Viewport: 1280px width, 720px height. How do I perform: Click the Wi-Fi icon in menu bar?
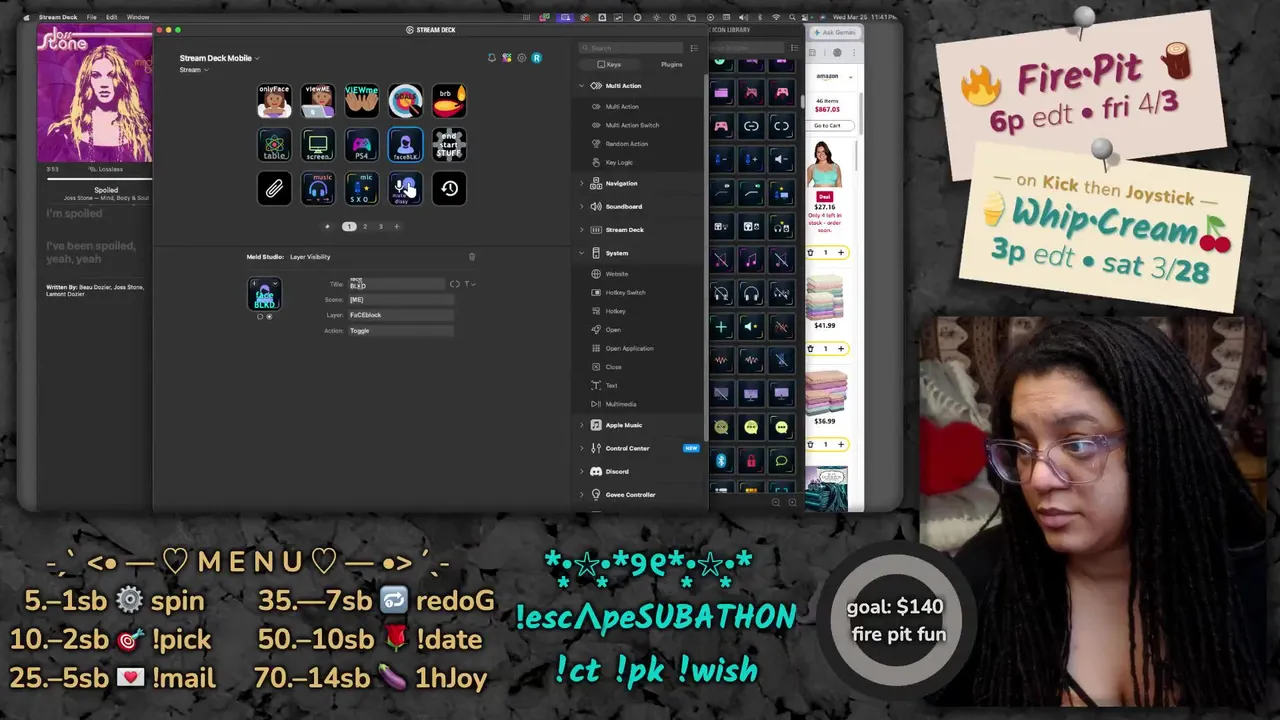[775, 17]
